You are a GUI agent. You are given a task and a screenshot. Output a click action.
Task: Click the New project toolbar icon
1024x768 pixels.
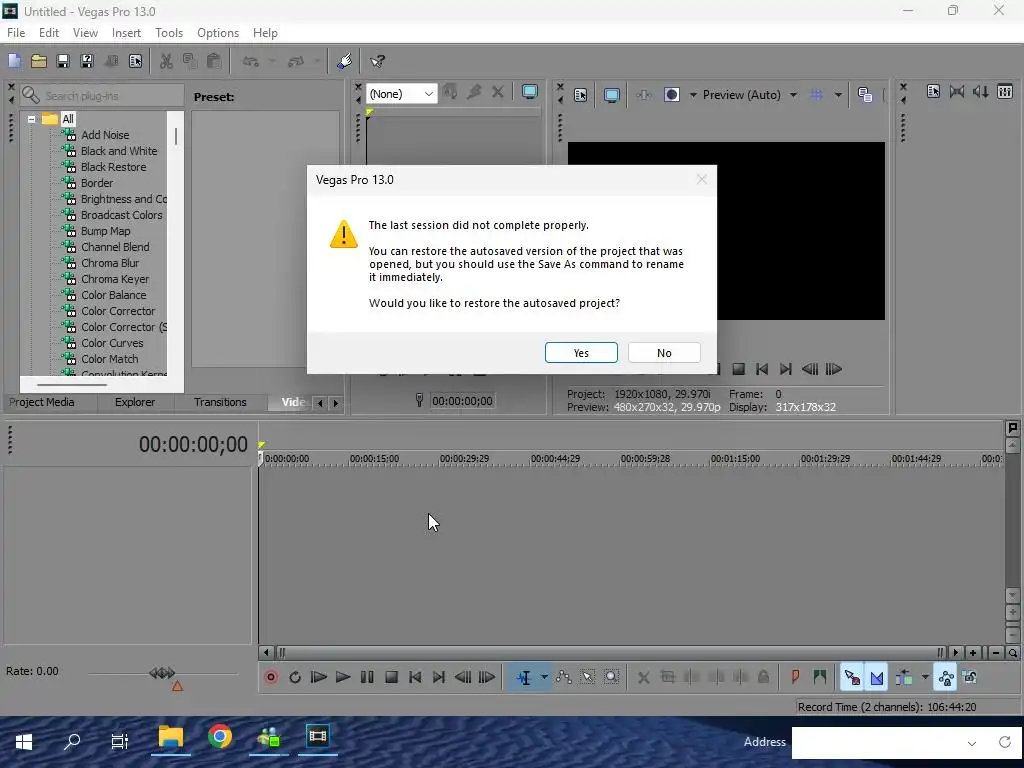tap(14, 61)
